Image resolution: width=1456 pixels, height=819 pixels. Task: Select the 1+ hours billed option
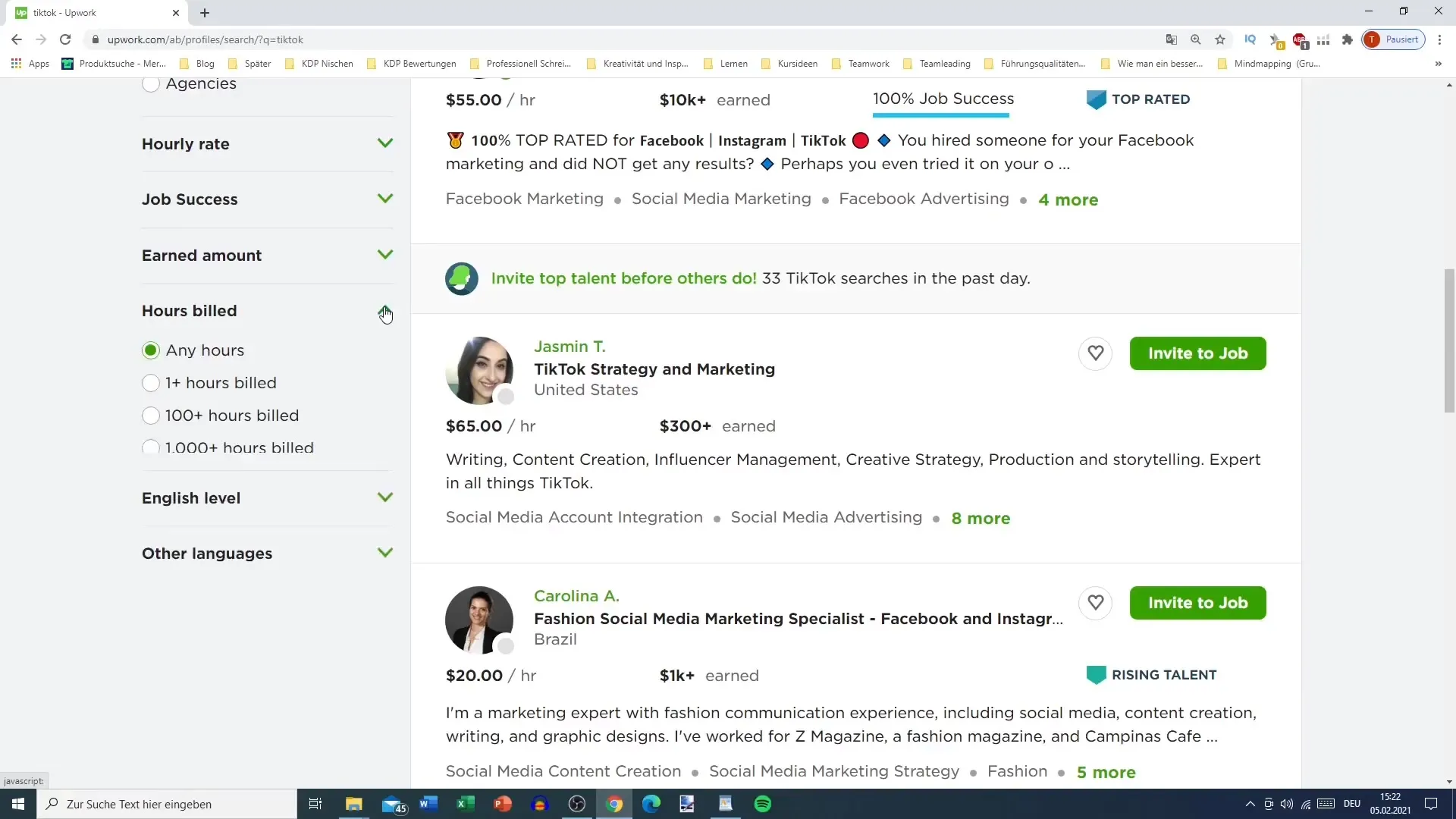pyautogui.click(x=151, y=383)
